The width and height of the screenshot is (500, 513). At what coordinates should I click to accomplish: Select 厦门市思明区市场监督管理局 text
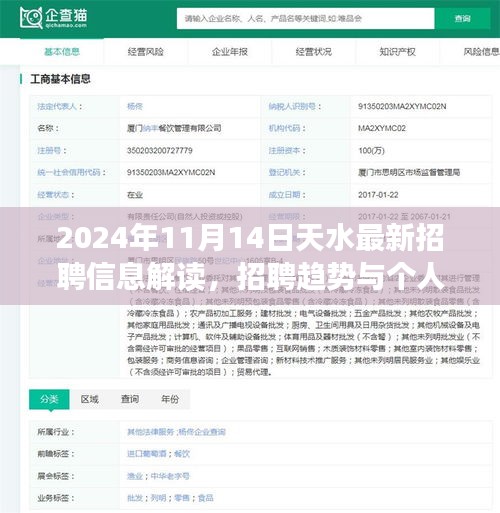click(x=409, y=172)
